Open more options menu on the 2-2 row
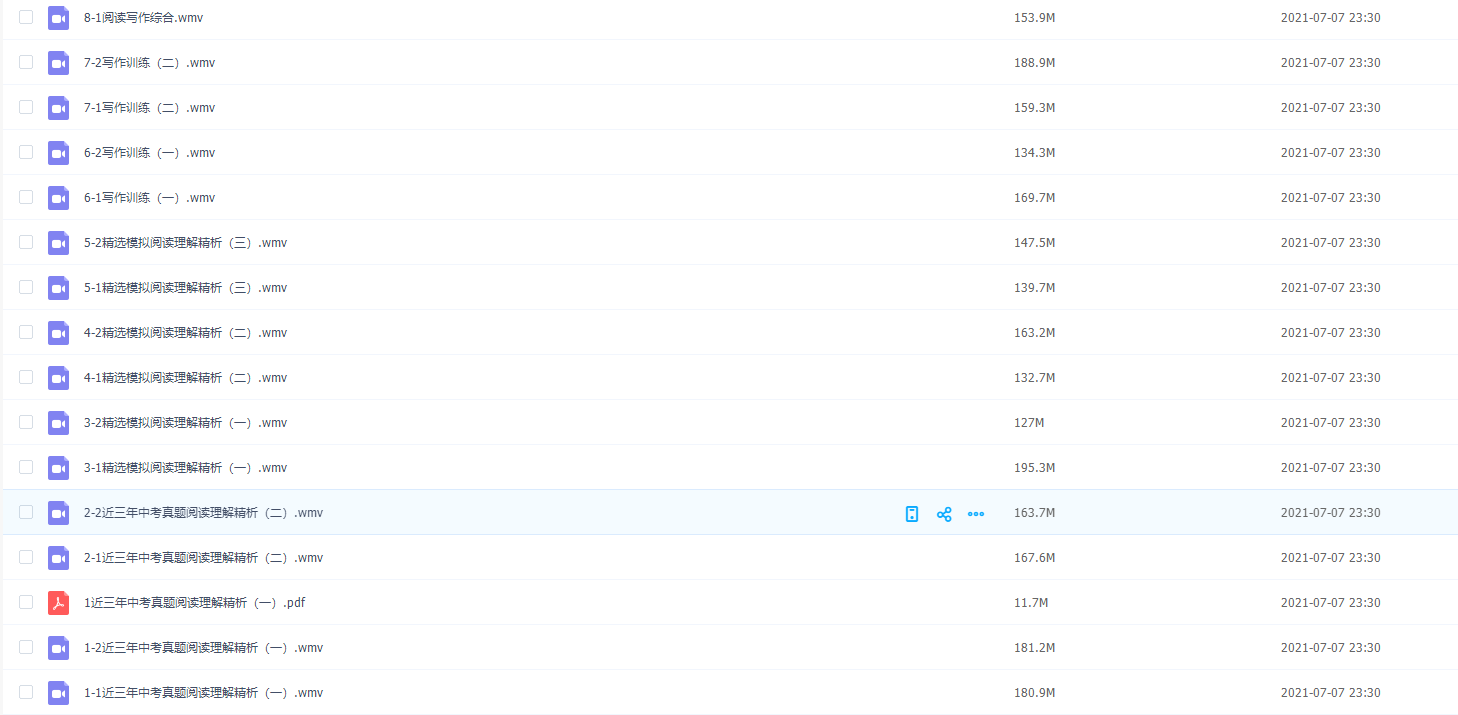This screenshot has height=715, width=1458. coord(975,514)
